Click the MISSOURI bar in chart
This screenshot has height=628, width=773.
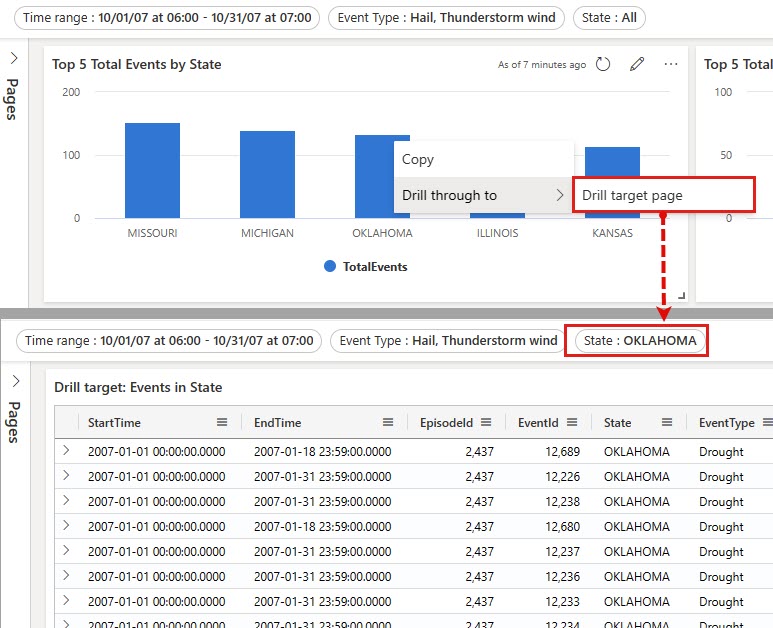point(152,171)
